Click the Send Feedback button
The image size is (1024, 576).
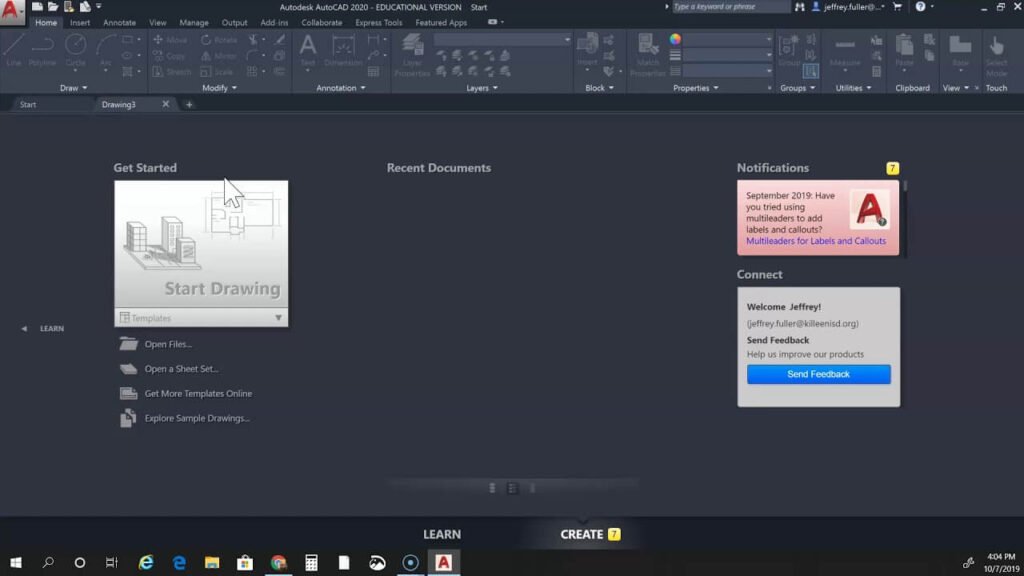(x=818, y=374)
